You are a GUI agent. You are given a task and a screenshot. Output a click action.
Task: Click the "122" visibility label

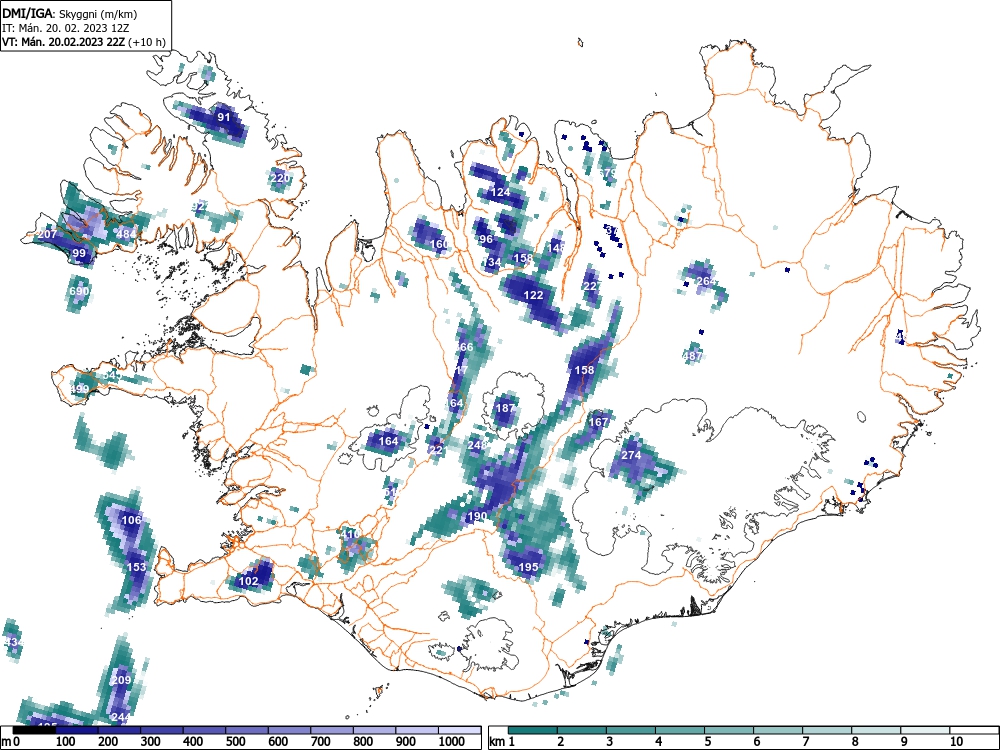(x=533, y=295)
